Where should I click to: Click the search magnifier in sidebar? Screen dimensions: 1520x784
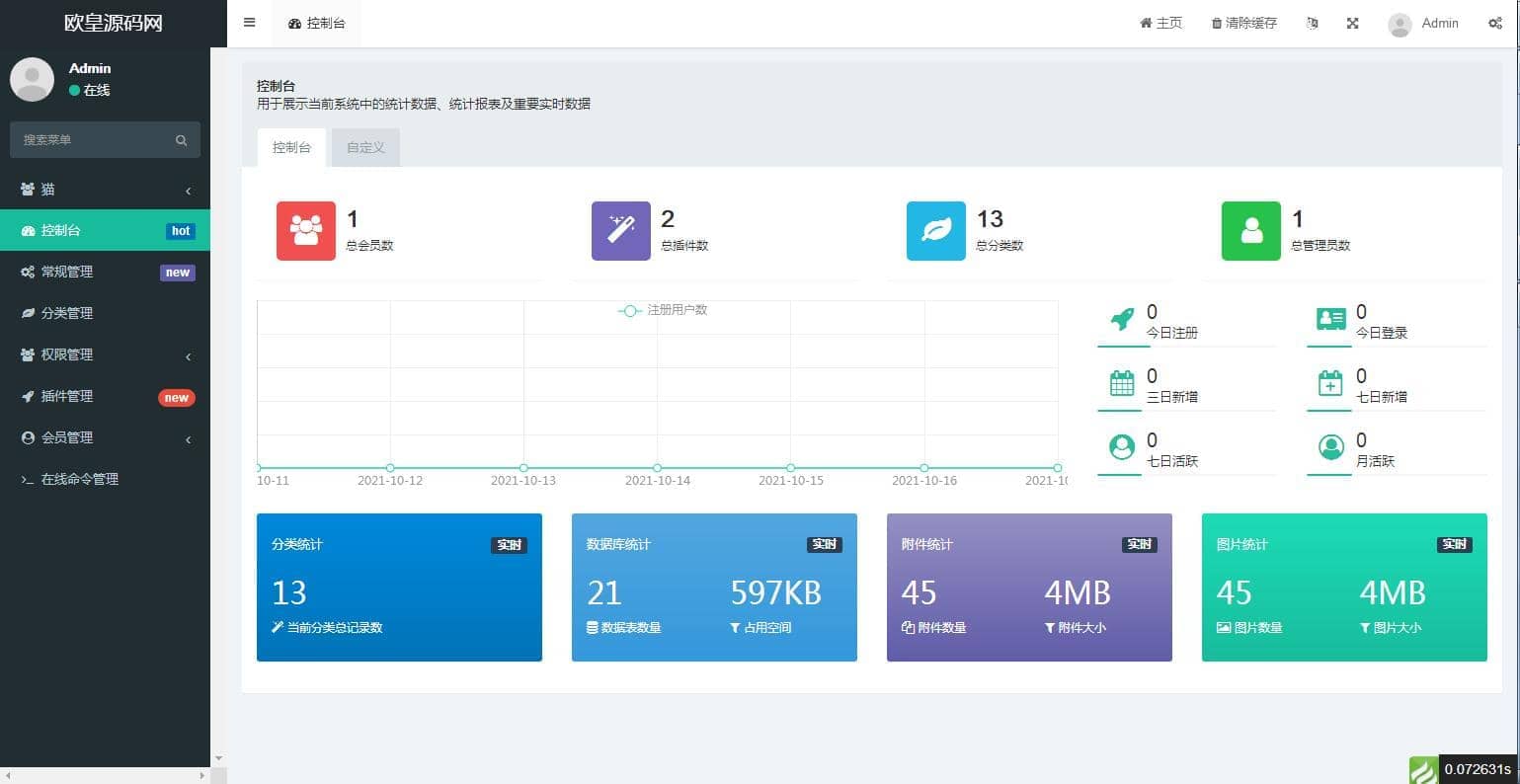coord(181,140)
